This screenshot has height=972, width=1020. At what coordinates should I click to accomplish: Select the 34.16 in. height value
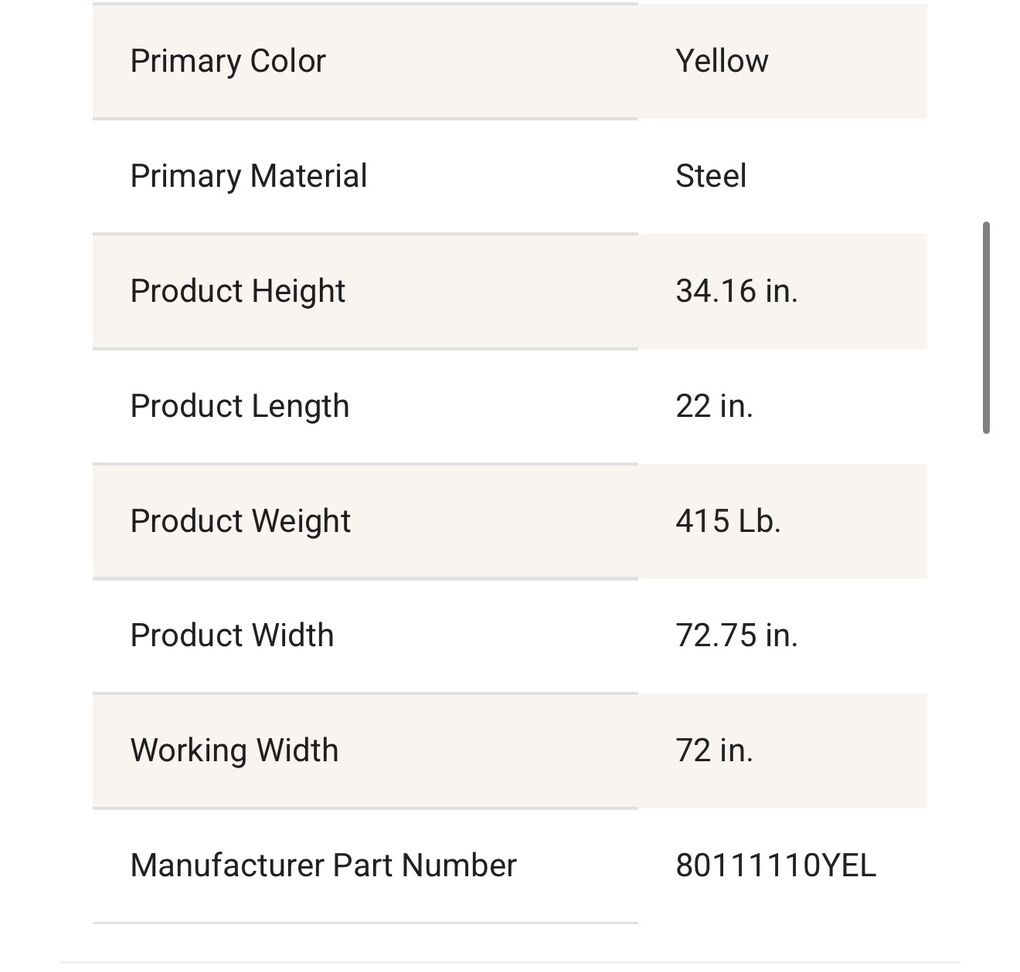pos(736,291)
